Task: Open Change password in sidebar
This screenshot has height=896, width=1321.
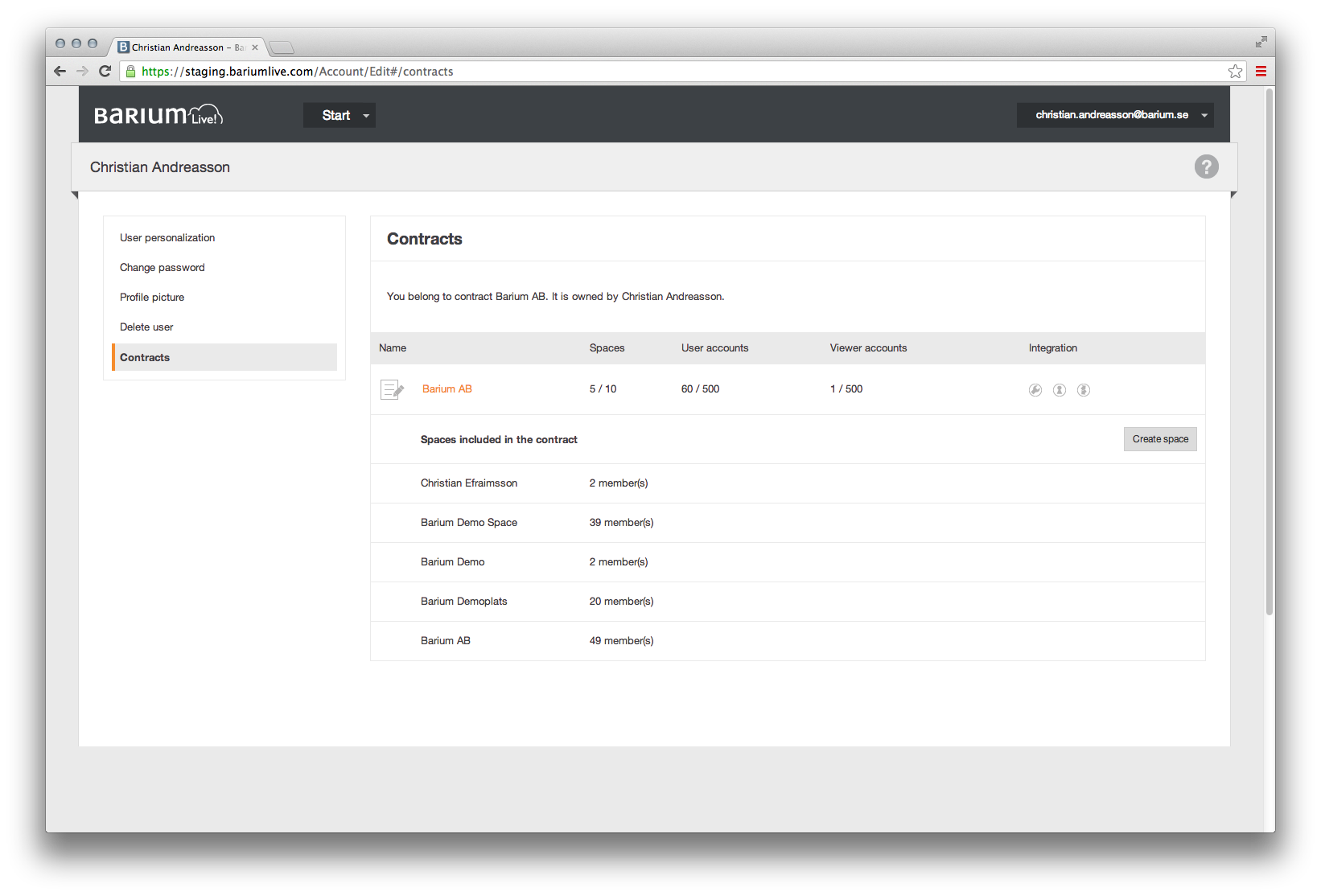Action: (163, 268)
